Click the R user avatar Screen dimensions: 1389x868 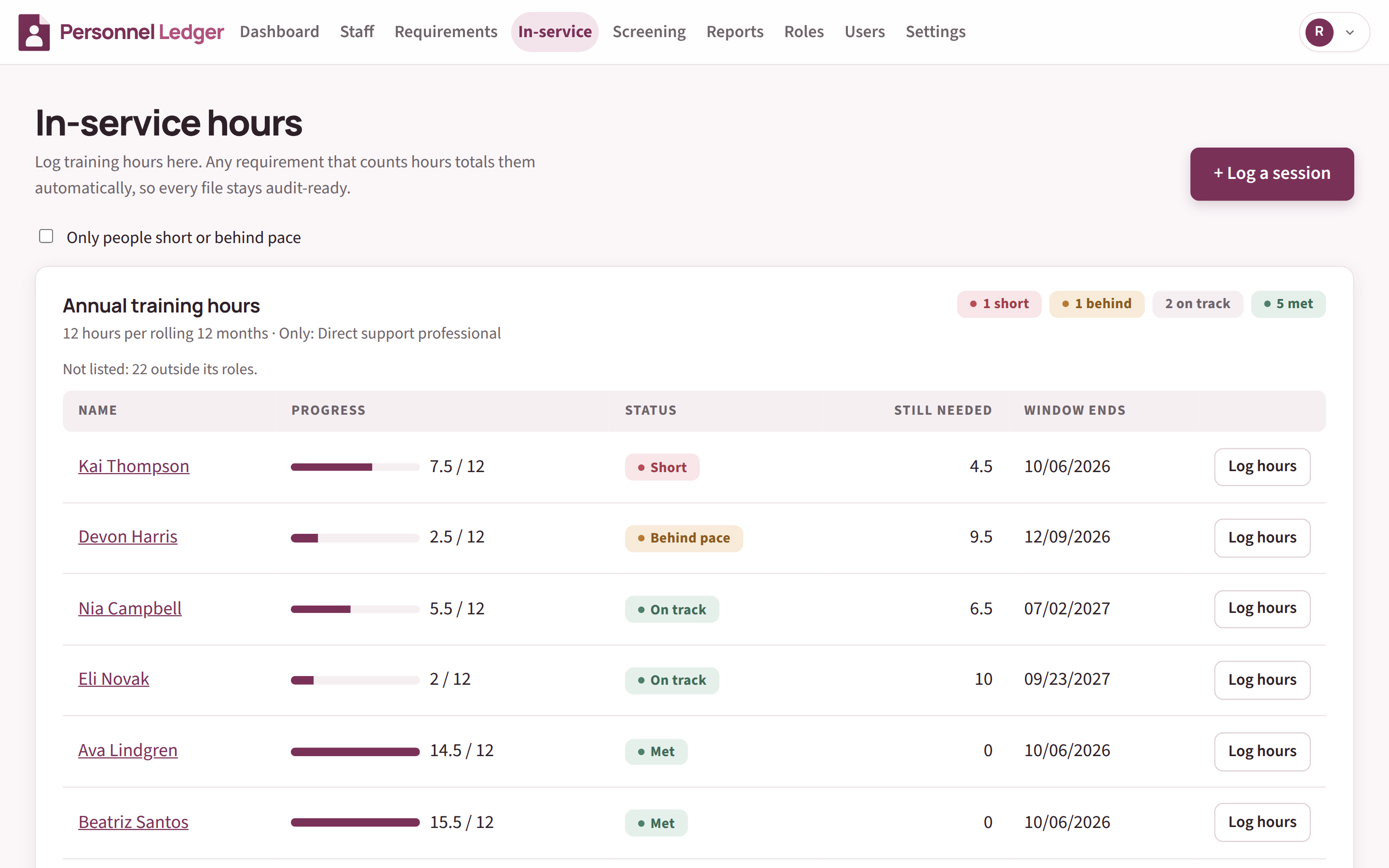pos(1319,32)
